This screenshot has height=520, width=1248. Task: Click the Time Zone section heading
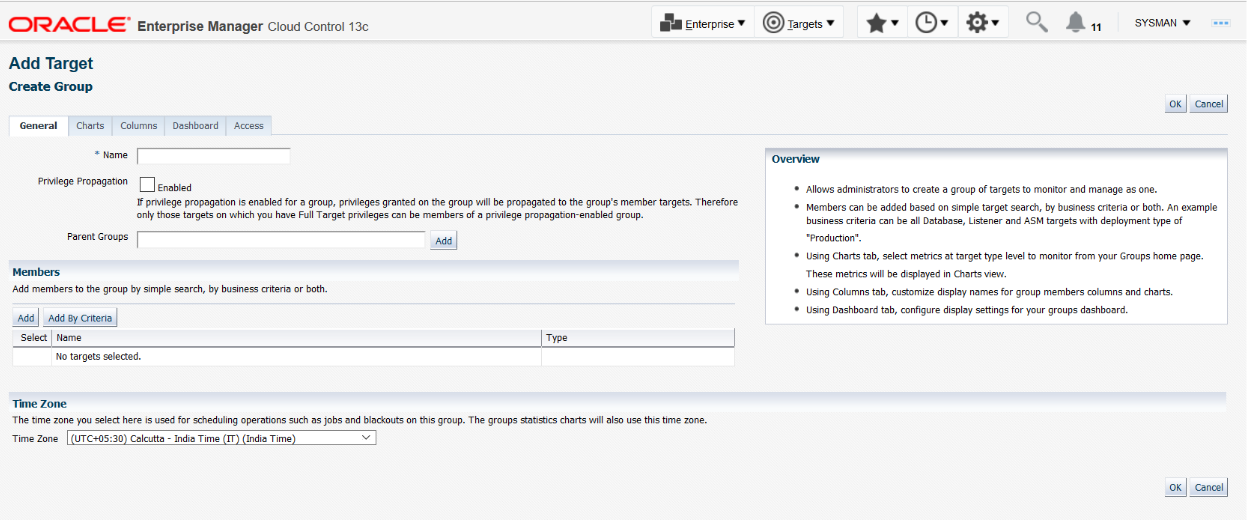pyautogui.click(x=40, y=404)
